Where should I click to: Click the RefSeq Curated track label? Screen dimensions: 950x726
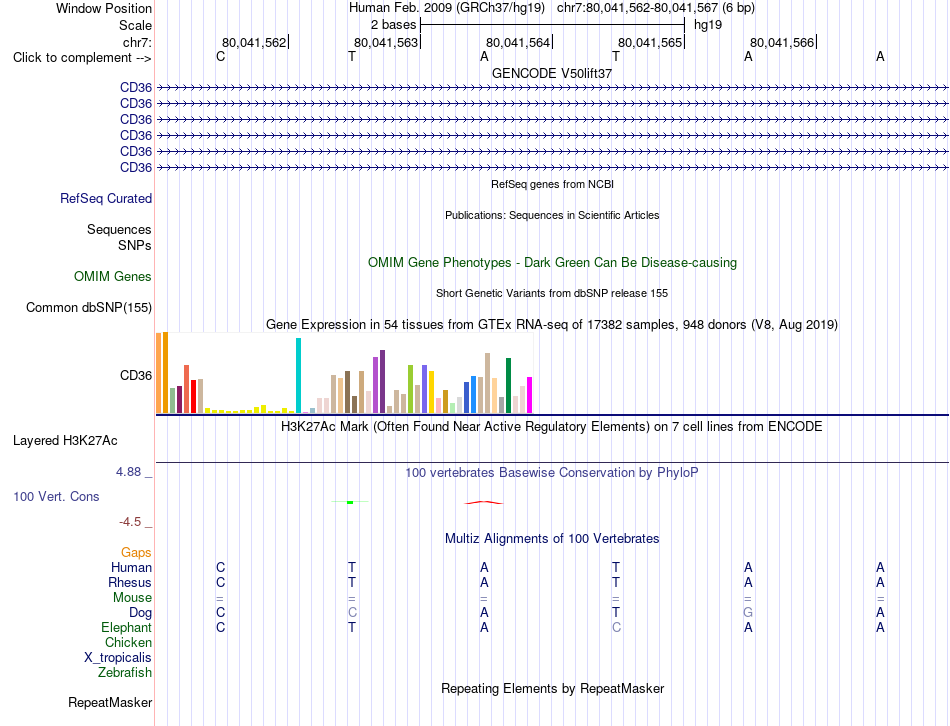pyautogui.click(x=106, y=198)
